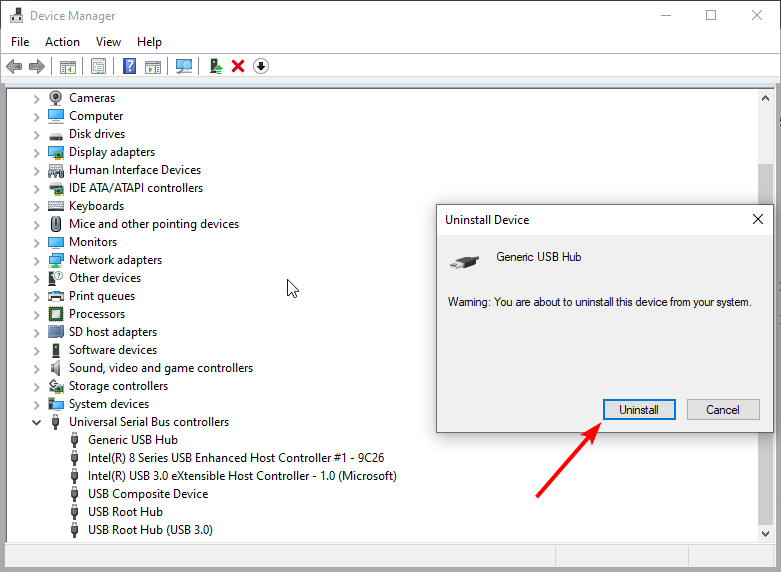Click the Sound, video and game controllers icon
This screenshot has width=781, height=572.
coord(56,368)
